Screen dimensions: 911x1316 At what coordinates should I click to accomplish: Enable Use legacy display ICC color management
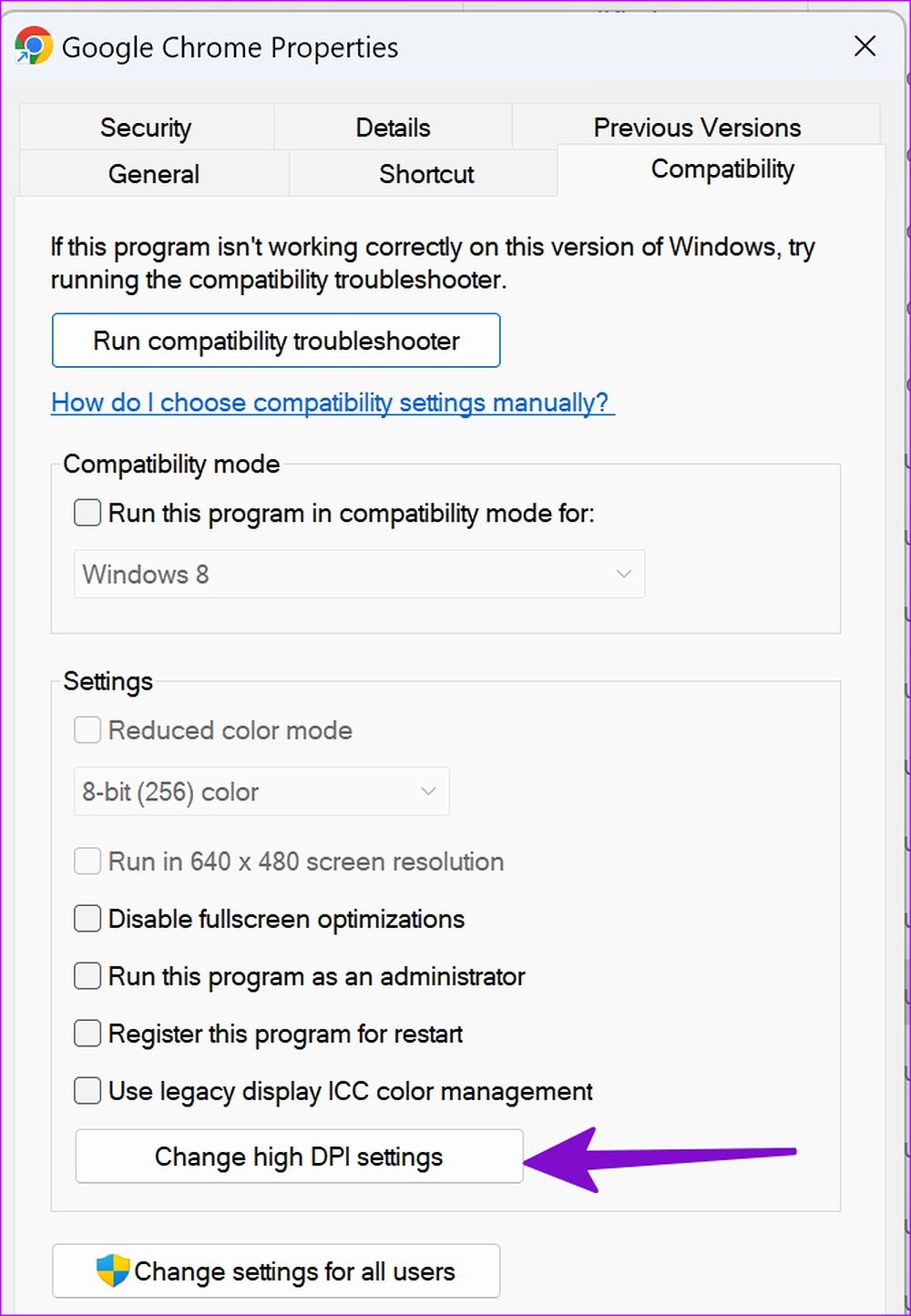click(87, 1091)
